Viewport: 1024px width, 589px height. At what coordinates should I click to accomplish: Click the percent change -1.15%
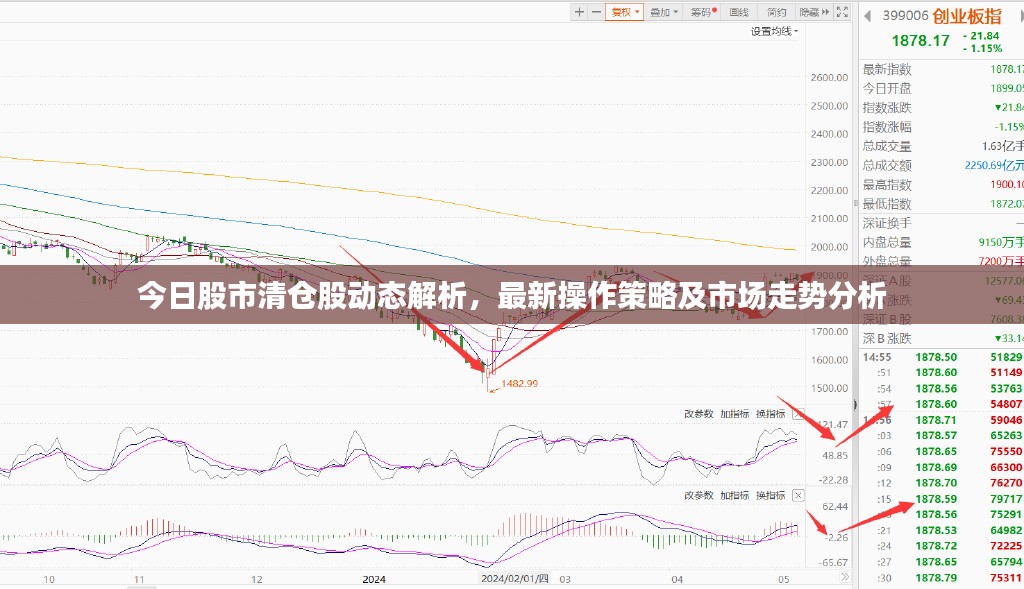[983, 48]
